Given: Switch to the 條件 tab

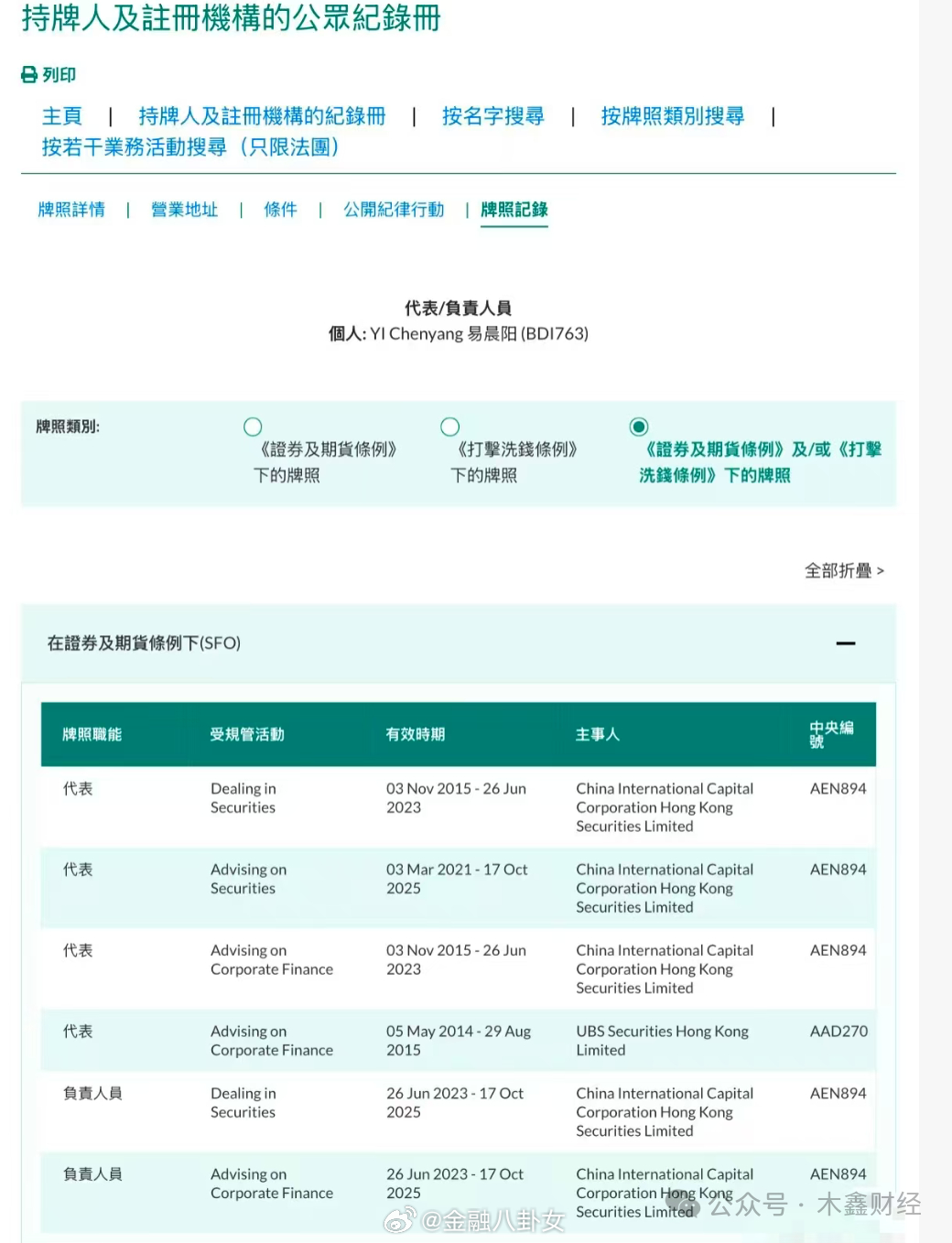Looking at the screenshot, I should coord(281,210).
